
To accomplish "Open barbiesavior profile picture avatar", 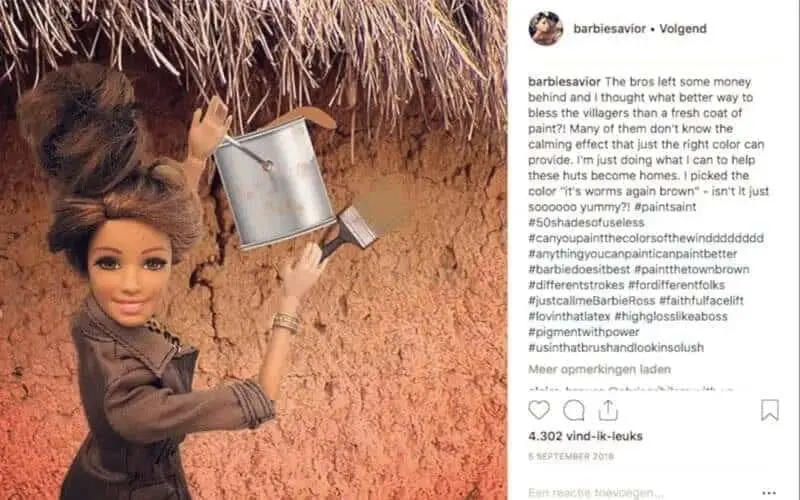I will [546, 29].
